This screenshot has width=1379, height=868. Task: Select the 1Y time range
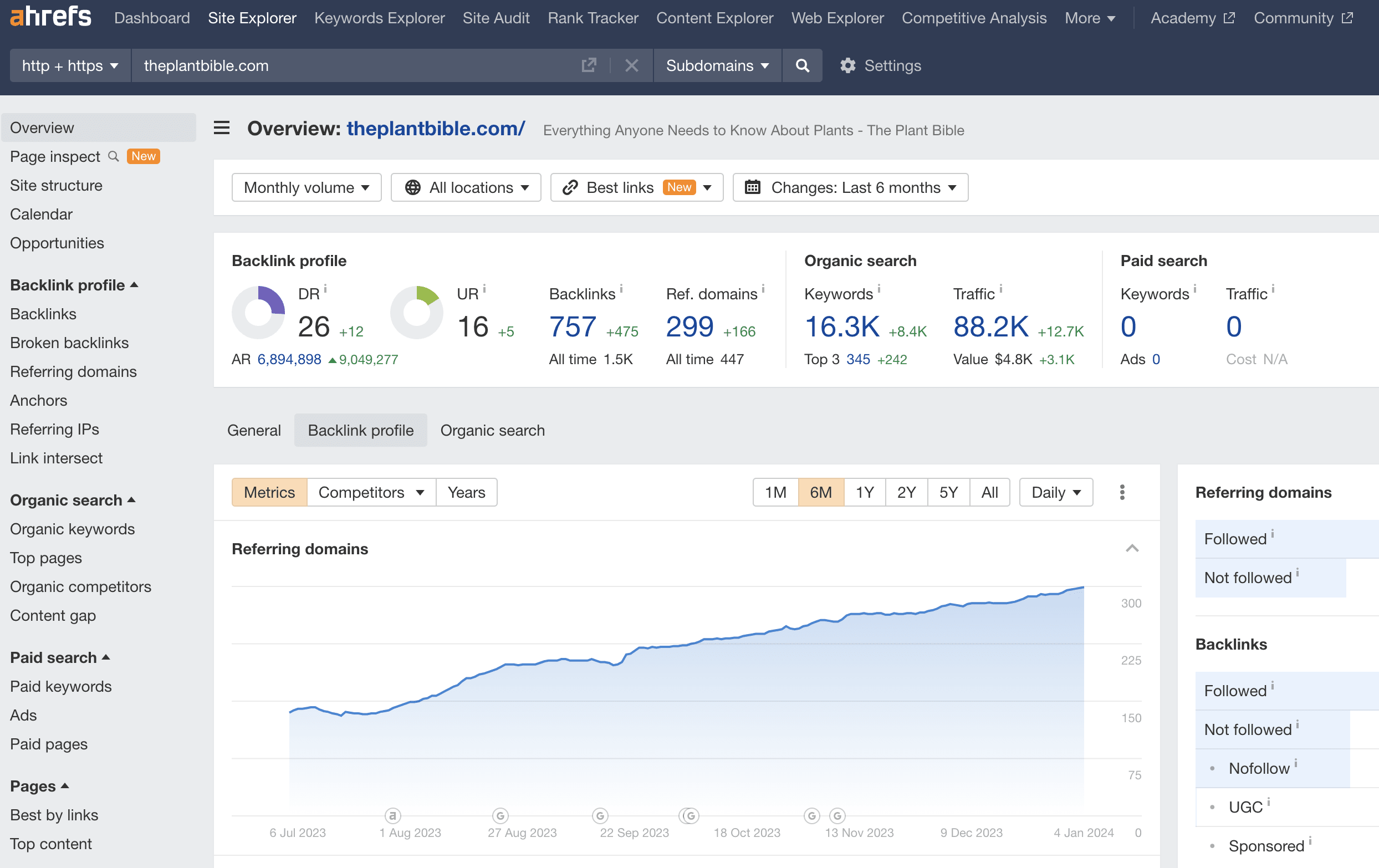point(864,492)
